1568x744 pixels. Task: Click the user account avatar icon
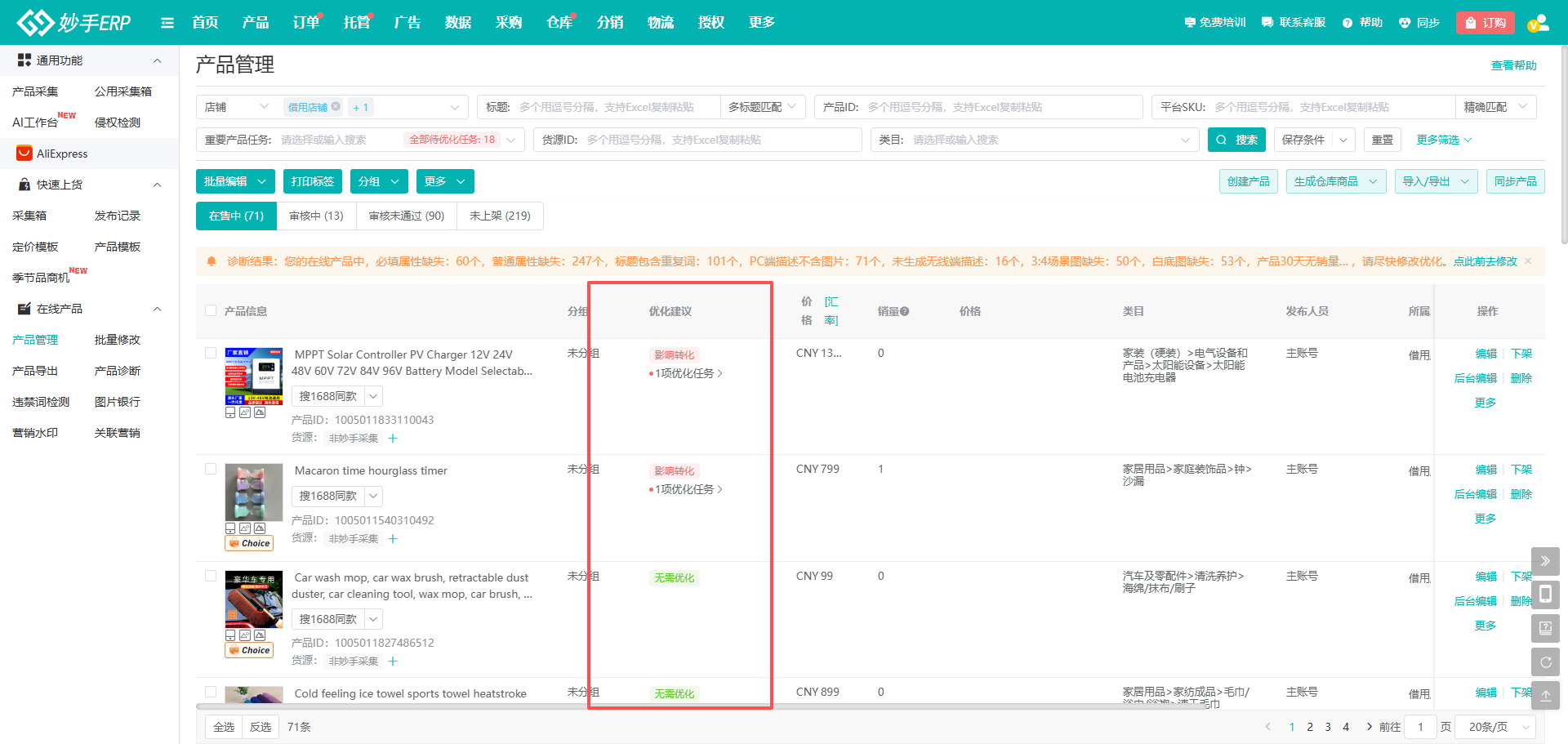[x=1538, y=23]
